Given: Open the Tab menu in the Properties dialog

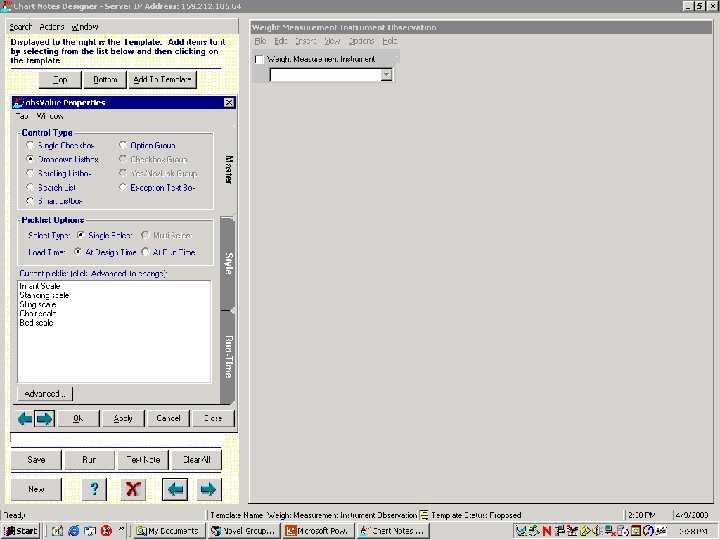Looking at the screenshot, I should click(22, 116).
